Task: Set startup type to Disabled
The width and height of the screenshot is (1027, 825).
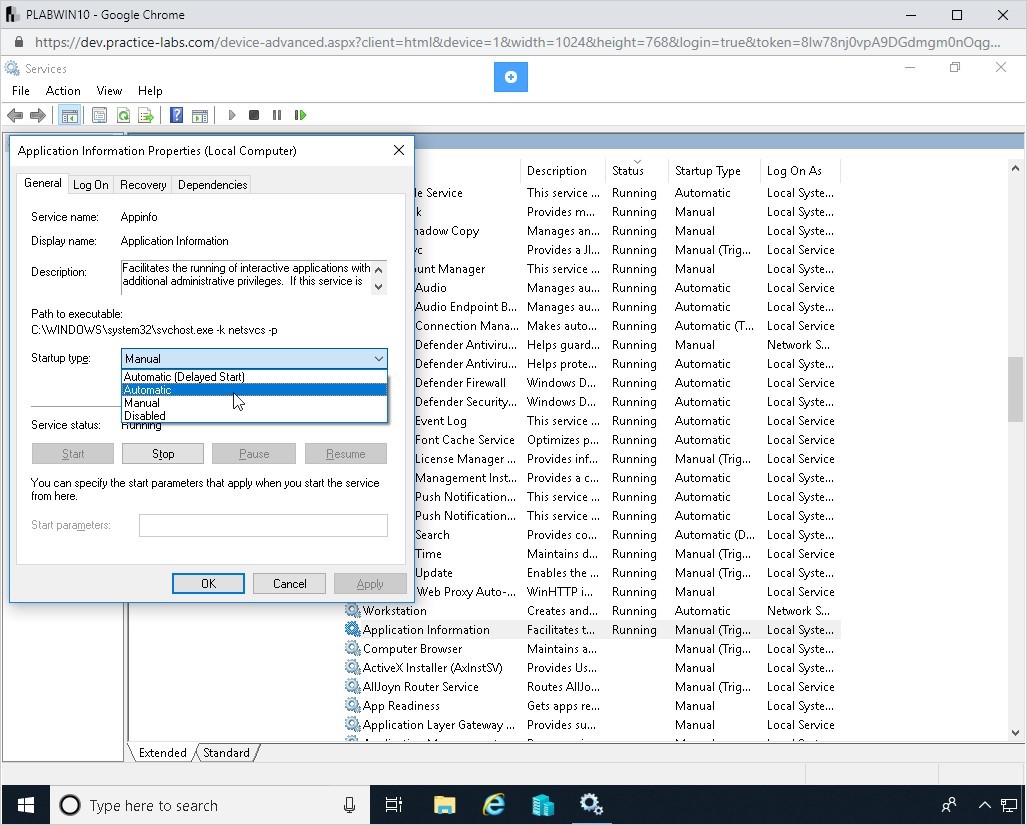Action: pyautogui.click(x=254, y=416)
